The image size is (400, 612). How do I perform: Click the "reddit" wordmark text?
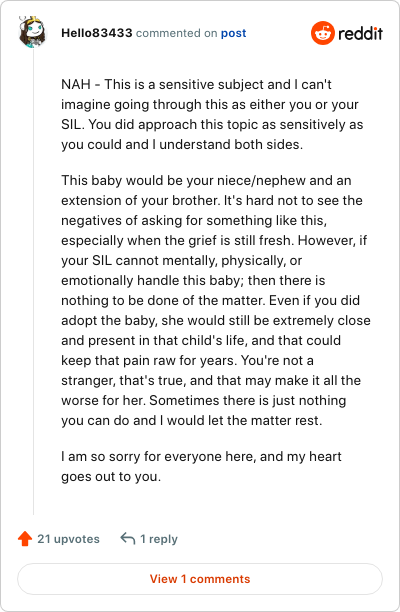[360, 34]
